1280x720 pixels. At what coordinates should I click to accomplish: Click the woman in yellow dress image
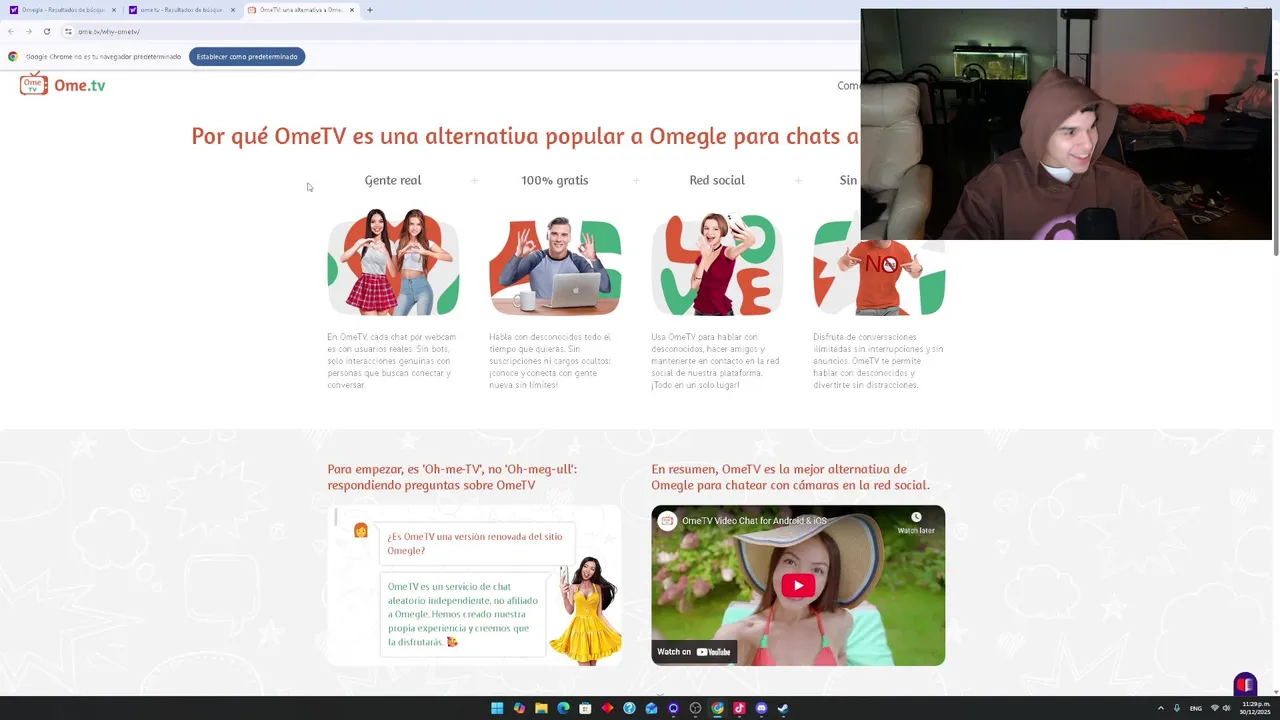point(587,610)
